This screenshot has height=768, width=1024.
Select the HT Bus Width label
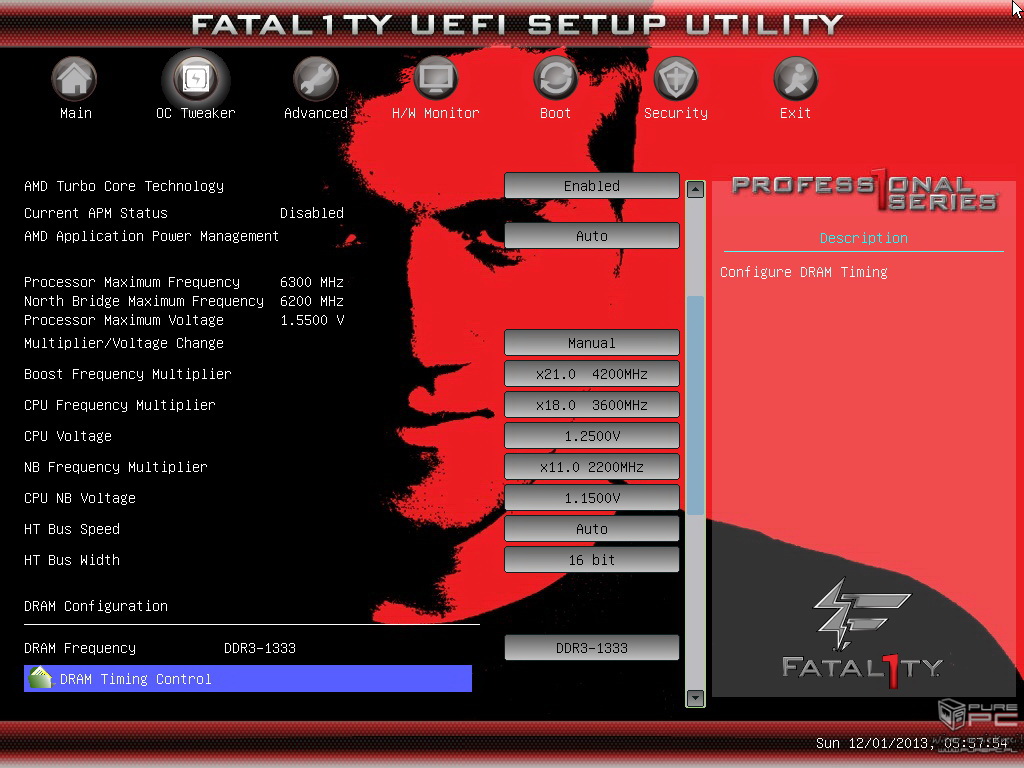click(x=72, y=560)
